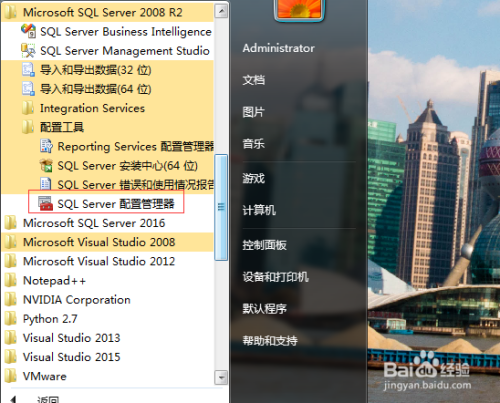Click the 导入和导出数据(64 位) icon
Image resolution: width=500 pixels, height=403 pixels.
28,89
